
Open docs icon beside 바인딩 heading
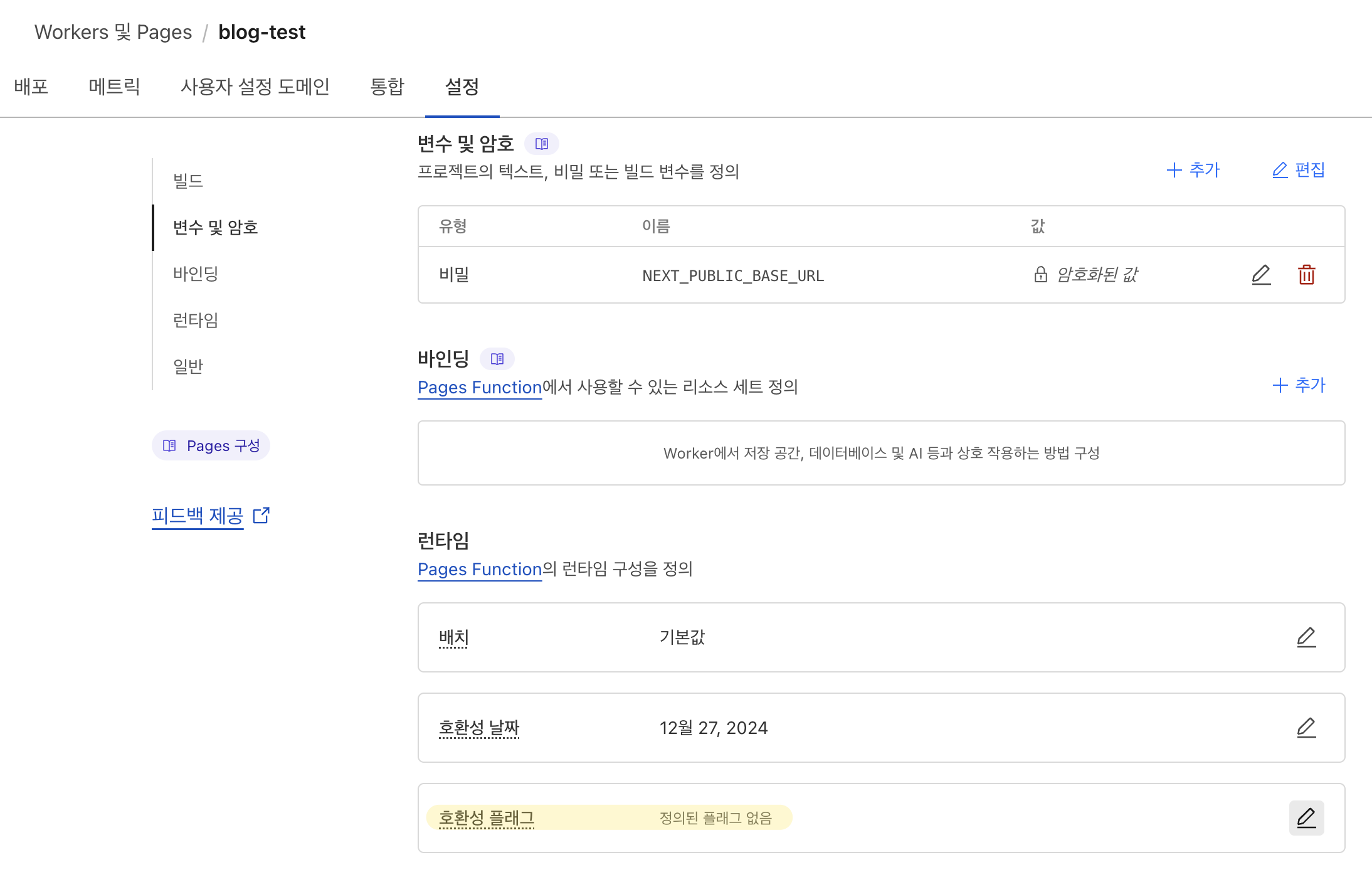(497, 359)
